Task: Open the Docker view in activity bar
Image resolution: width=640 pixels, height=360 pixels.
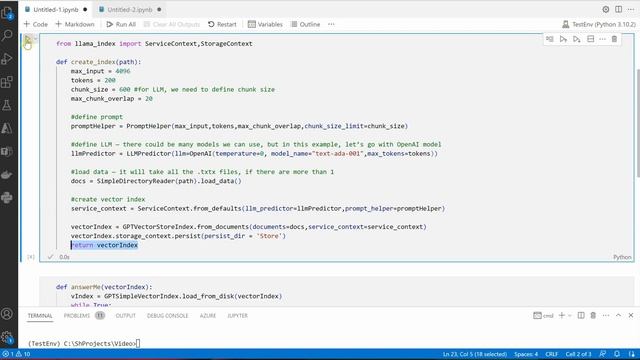Action: tap(7, 175)
